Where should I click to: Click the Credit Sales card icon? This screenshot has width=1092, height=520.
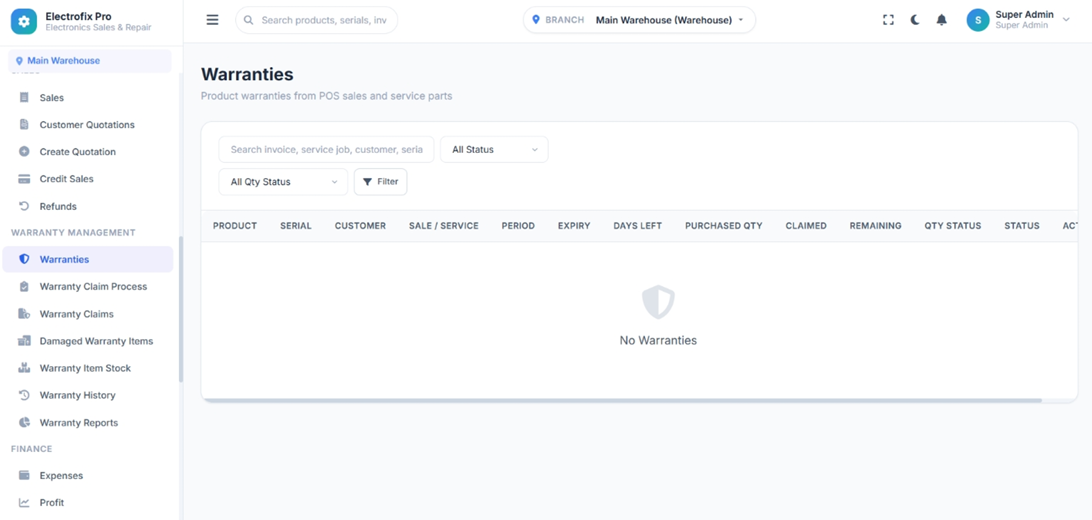pos(24,179)
